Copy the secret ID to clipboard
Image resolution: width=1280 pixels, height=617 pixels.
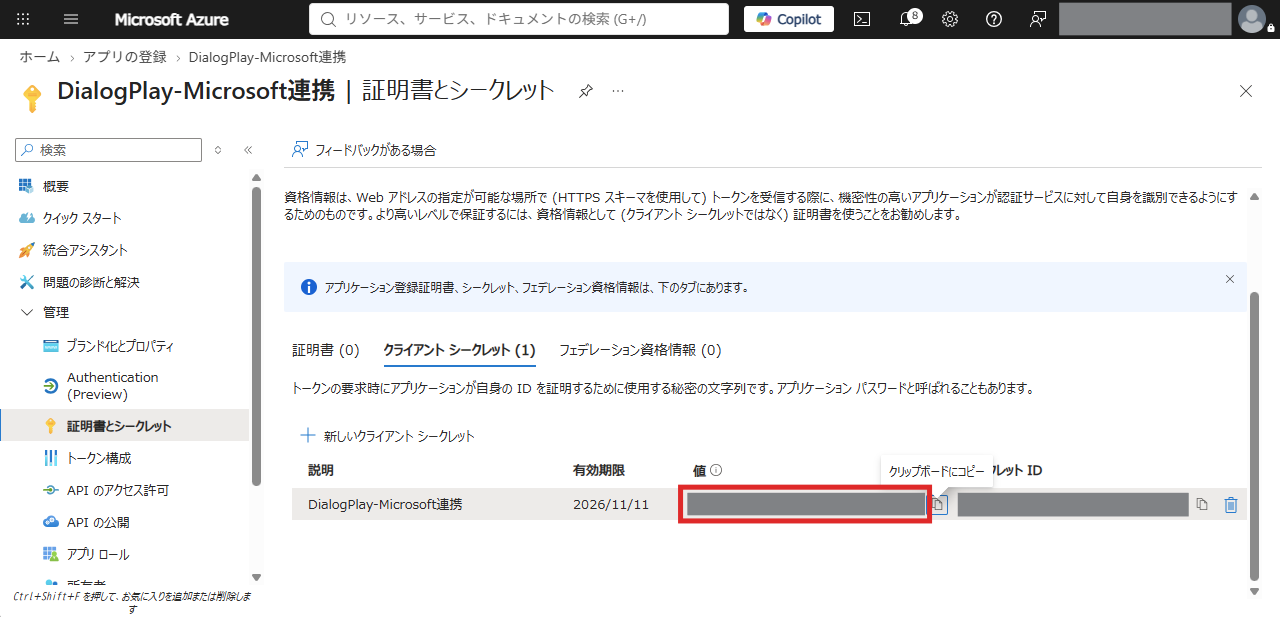pos(1202,505)
